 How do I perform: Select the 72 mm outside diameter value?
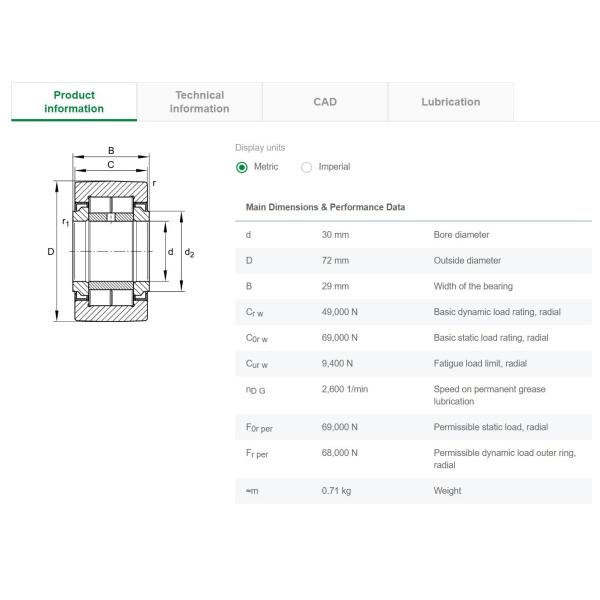tap(335, 261)
